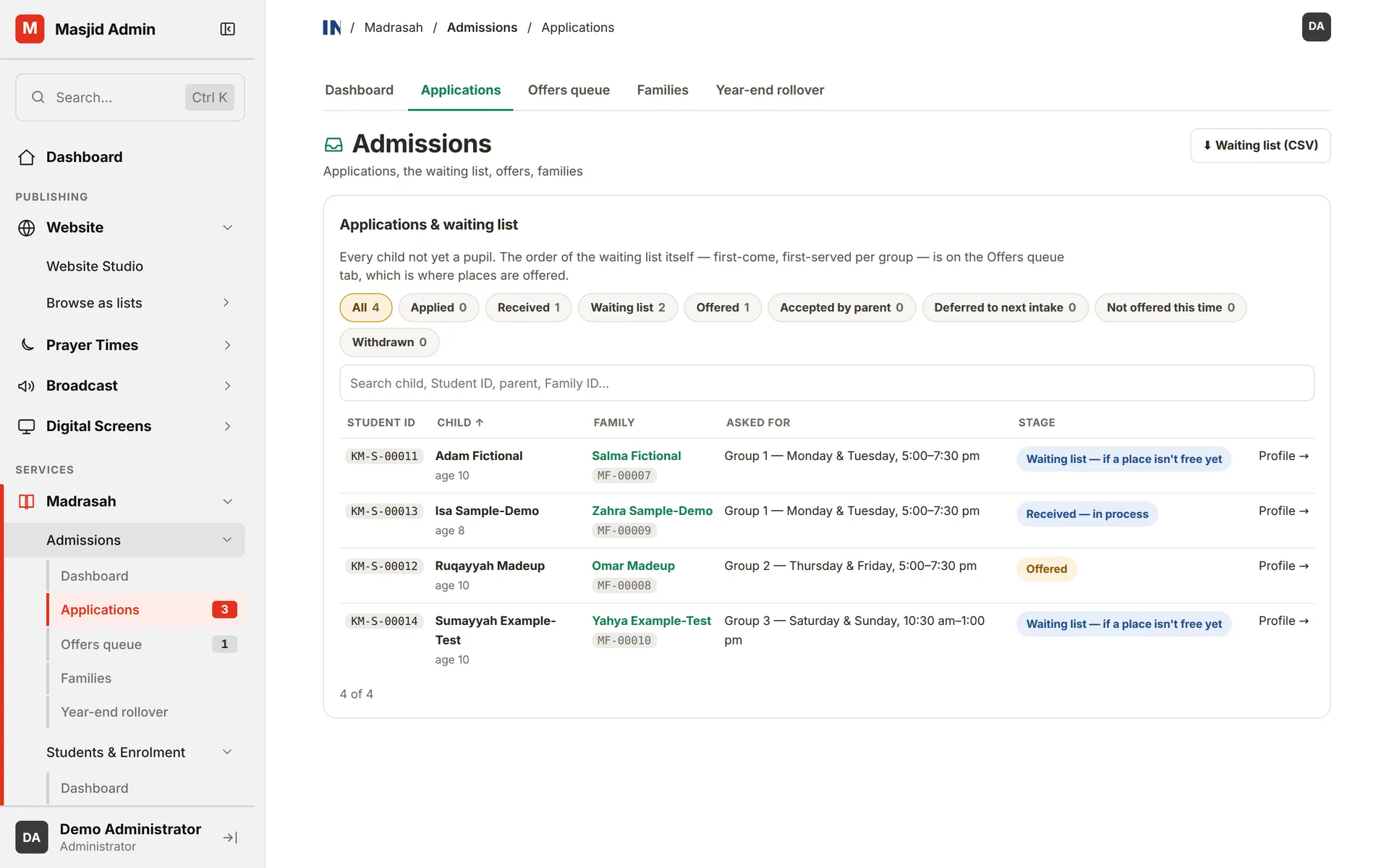Collapse the sidebar with the panel icon
The image size is (1389, 868).
tap(227, 29)
